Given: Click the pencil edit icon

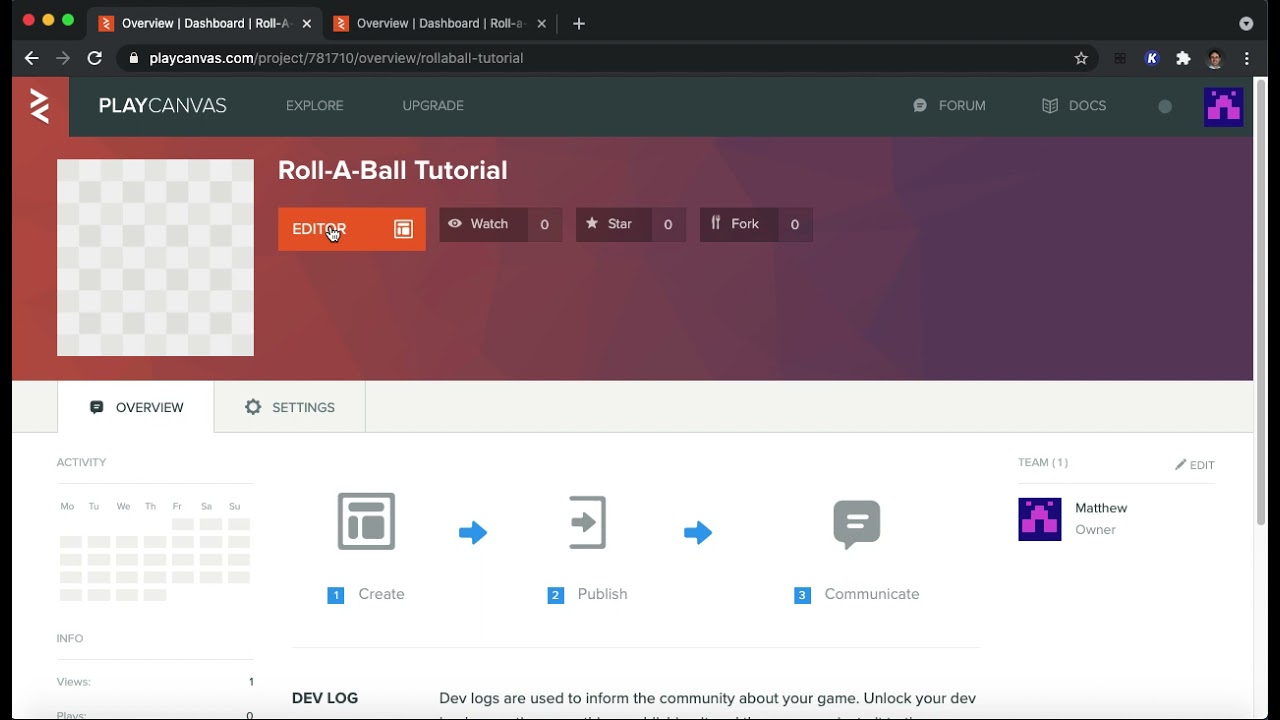Looking at the screenshot, I should pyautogui.click(x=1181, y=465).
